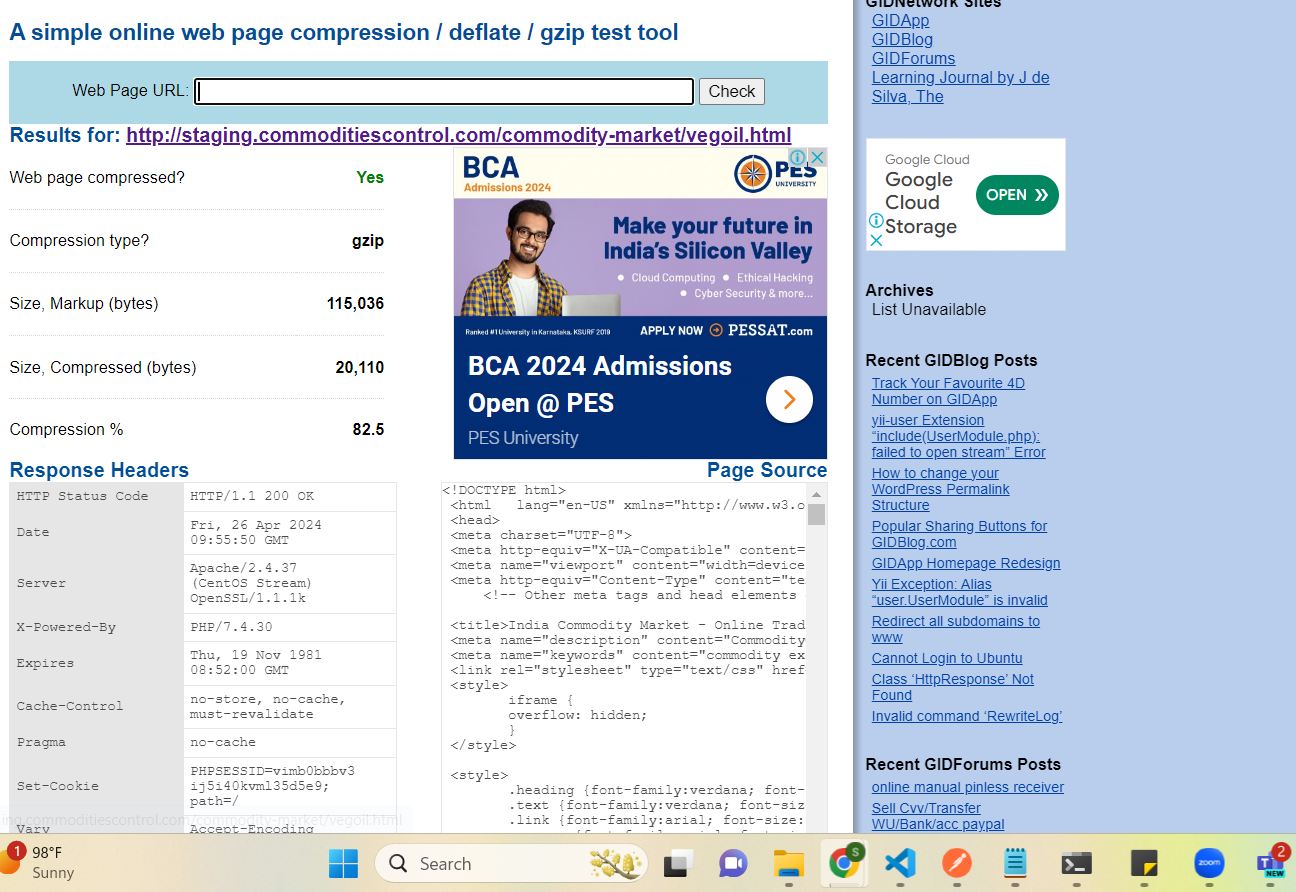Screen dimensions: 1296x892
Task: Close the Google Cloud Storage ad
Action: click(x=875, y=240)
